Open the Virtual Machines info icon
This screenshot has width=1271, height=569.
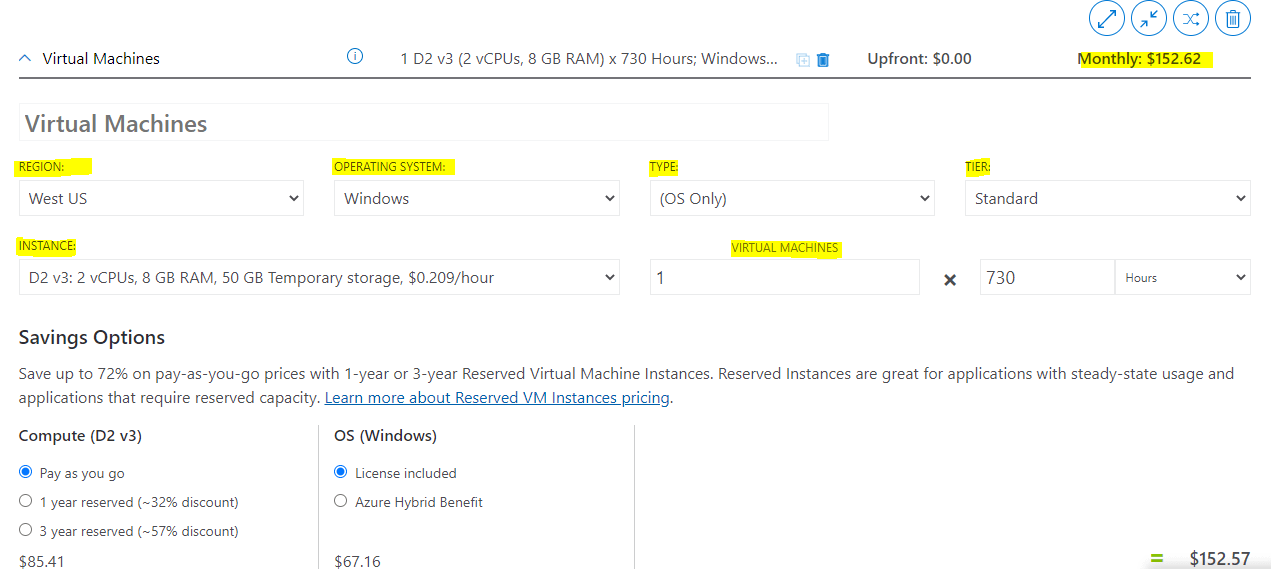pyautogui.click(x=355, y=57)
